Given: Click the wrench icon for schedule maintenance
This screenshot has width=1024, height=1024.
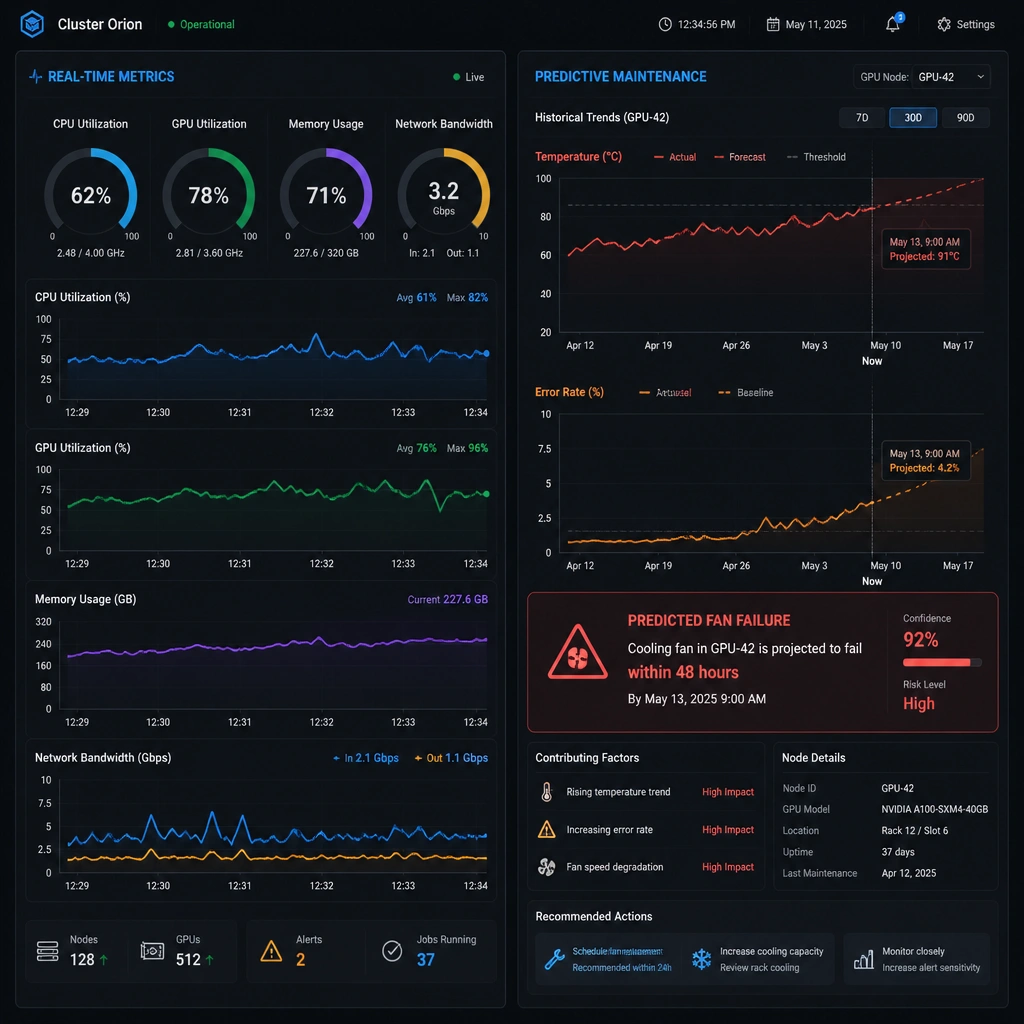Looking at the screenshot, I should coord(554,959).
